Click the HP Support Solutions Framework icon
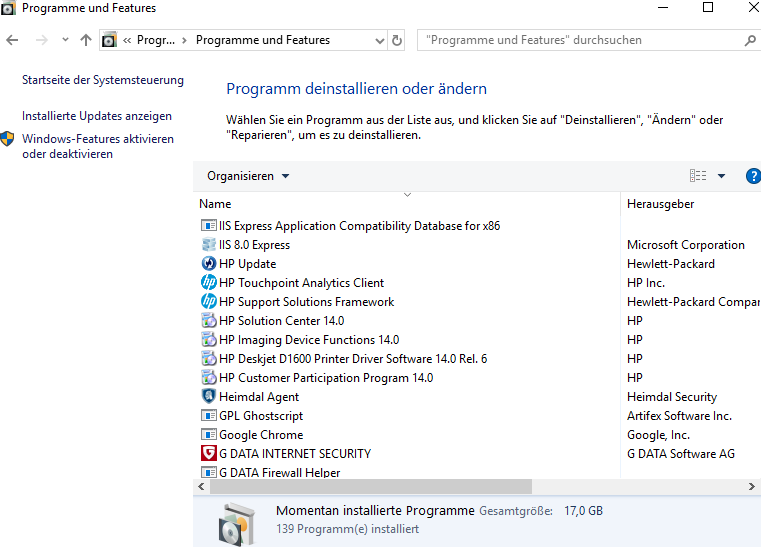 point(209,301)
